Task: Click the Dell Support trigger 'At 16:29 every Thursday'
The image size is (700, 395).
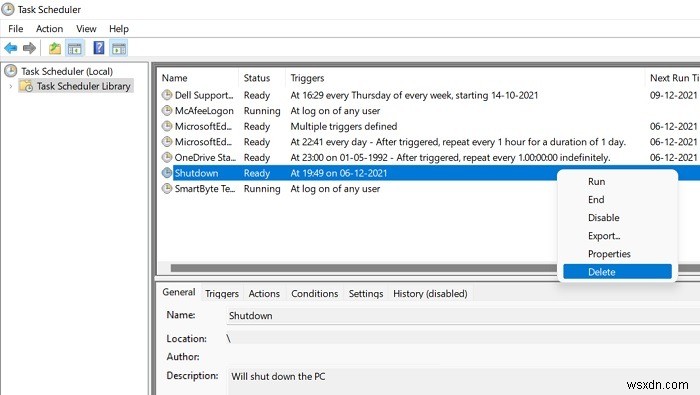Action: tap(414, 95)
